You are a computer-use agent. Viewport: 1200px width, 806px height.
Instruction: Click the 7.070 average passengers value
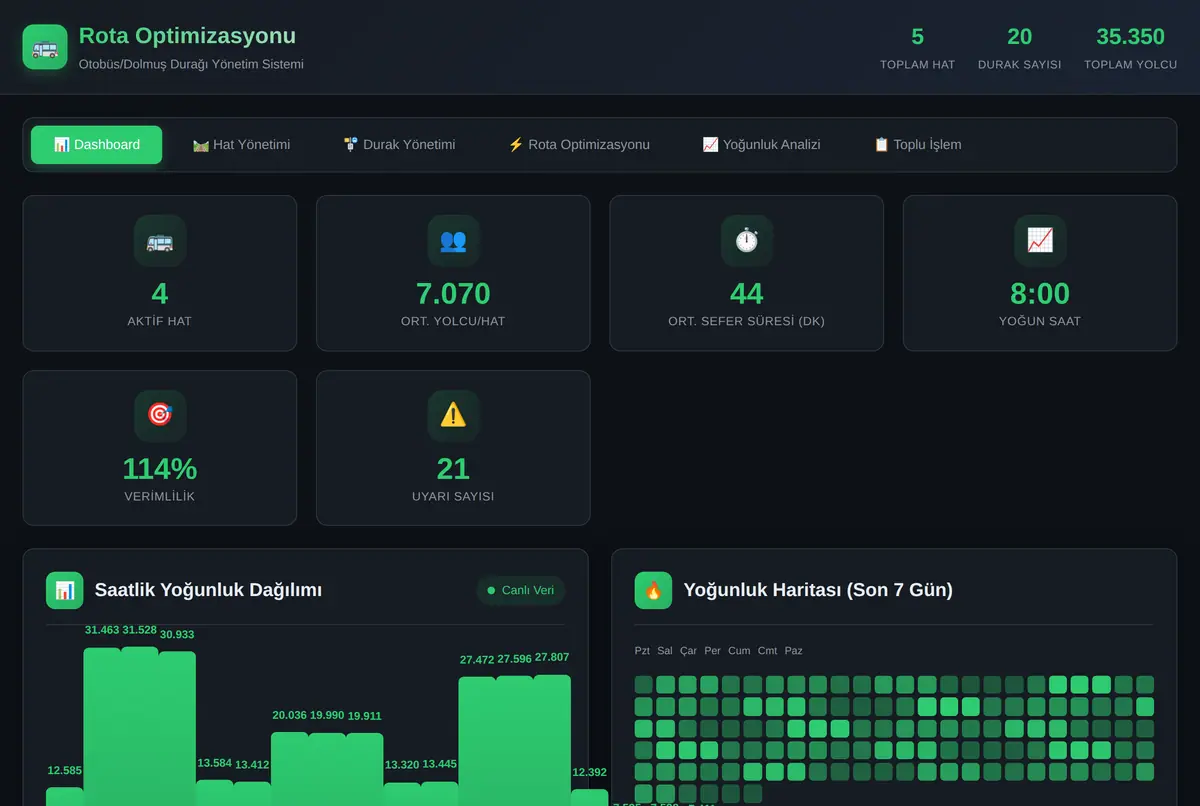[x=453, y=294]
